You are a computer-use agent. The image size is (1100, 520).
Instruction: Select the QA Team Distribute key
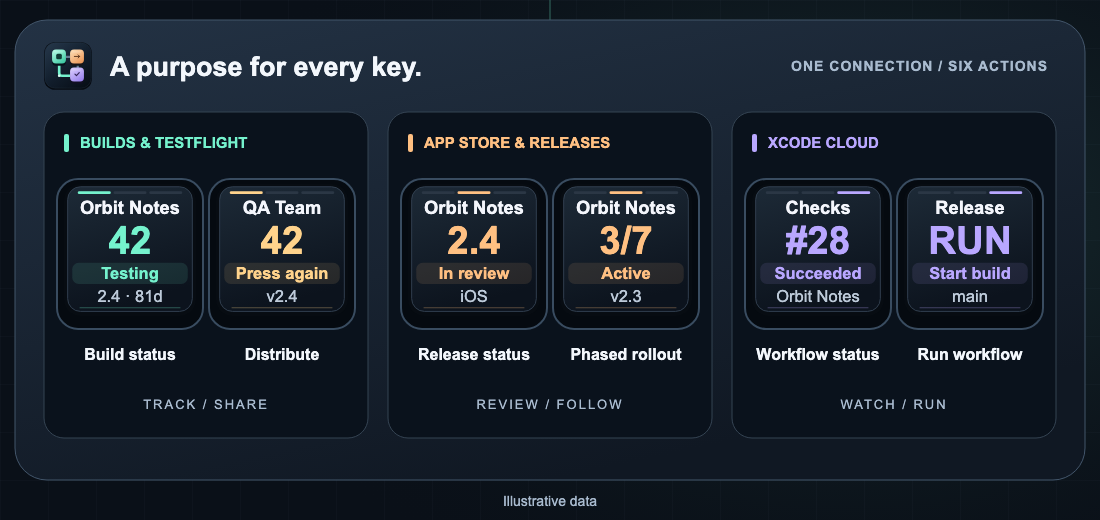coord(282,253)
